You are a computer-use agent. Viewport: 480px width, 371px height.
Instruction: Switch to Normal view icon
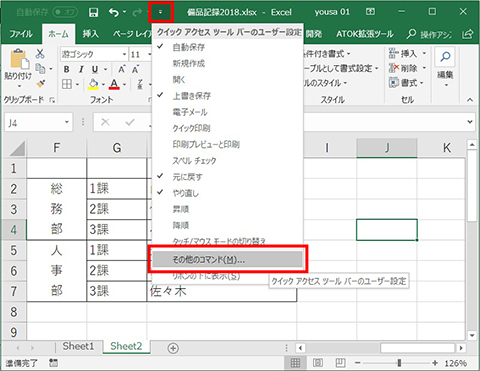295,363
